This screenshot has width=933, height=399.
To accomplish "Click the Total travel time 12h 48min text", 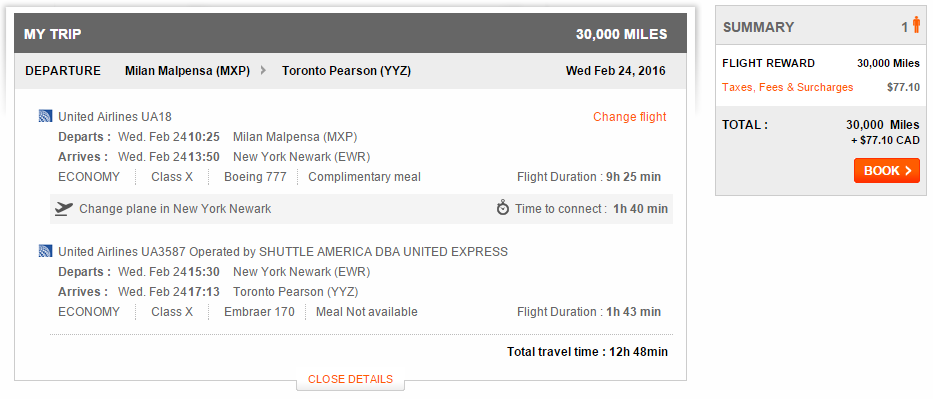I will pyautogui.click(x=587, y=351).
